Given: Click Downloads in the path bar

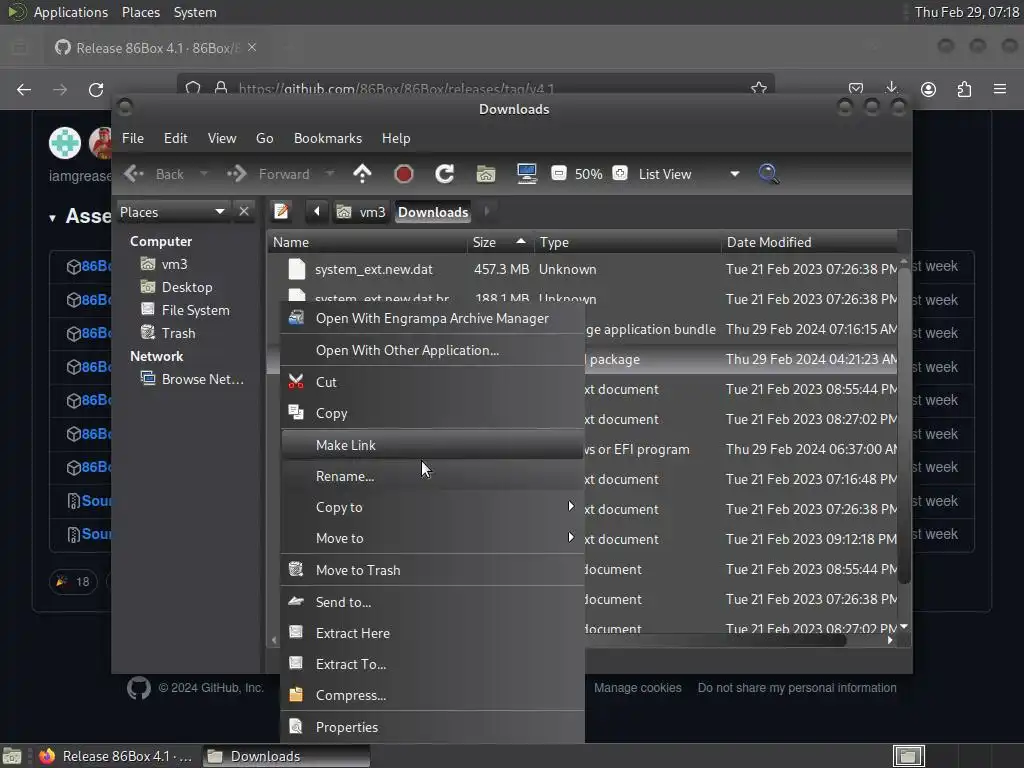Looking at the screenshot, I should pos(433,212).
